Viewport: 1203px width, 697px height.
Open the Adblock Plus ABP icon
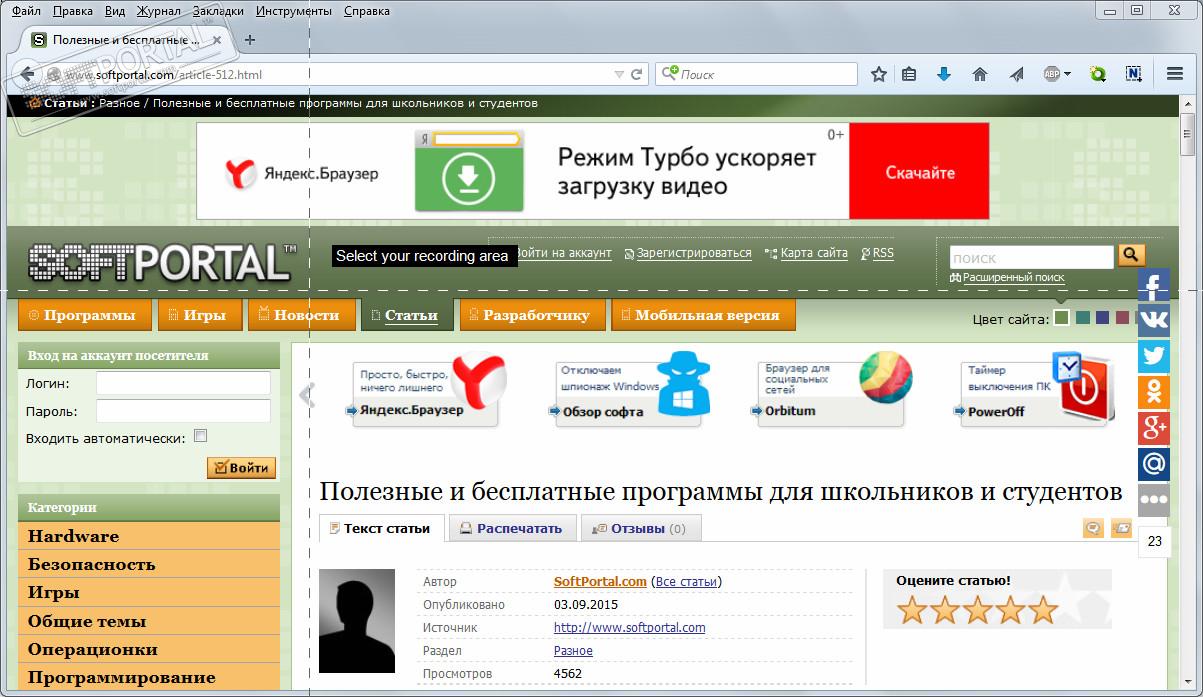pyautogui.click(x=1052, y=74)
